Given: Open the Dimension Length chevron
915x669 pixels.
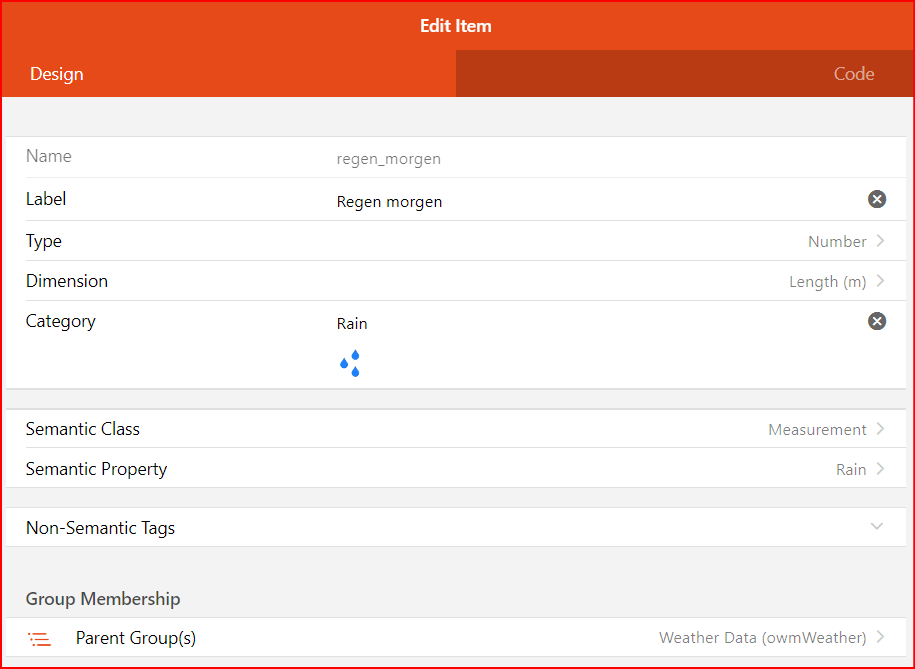Looking at the screenshot, I should 881,281.
